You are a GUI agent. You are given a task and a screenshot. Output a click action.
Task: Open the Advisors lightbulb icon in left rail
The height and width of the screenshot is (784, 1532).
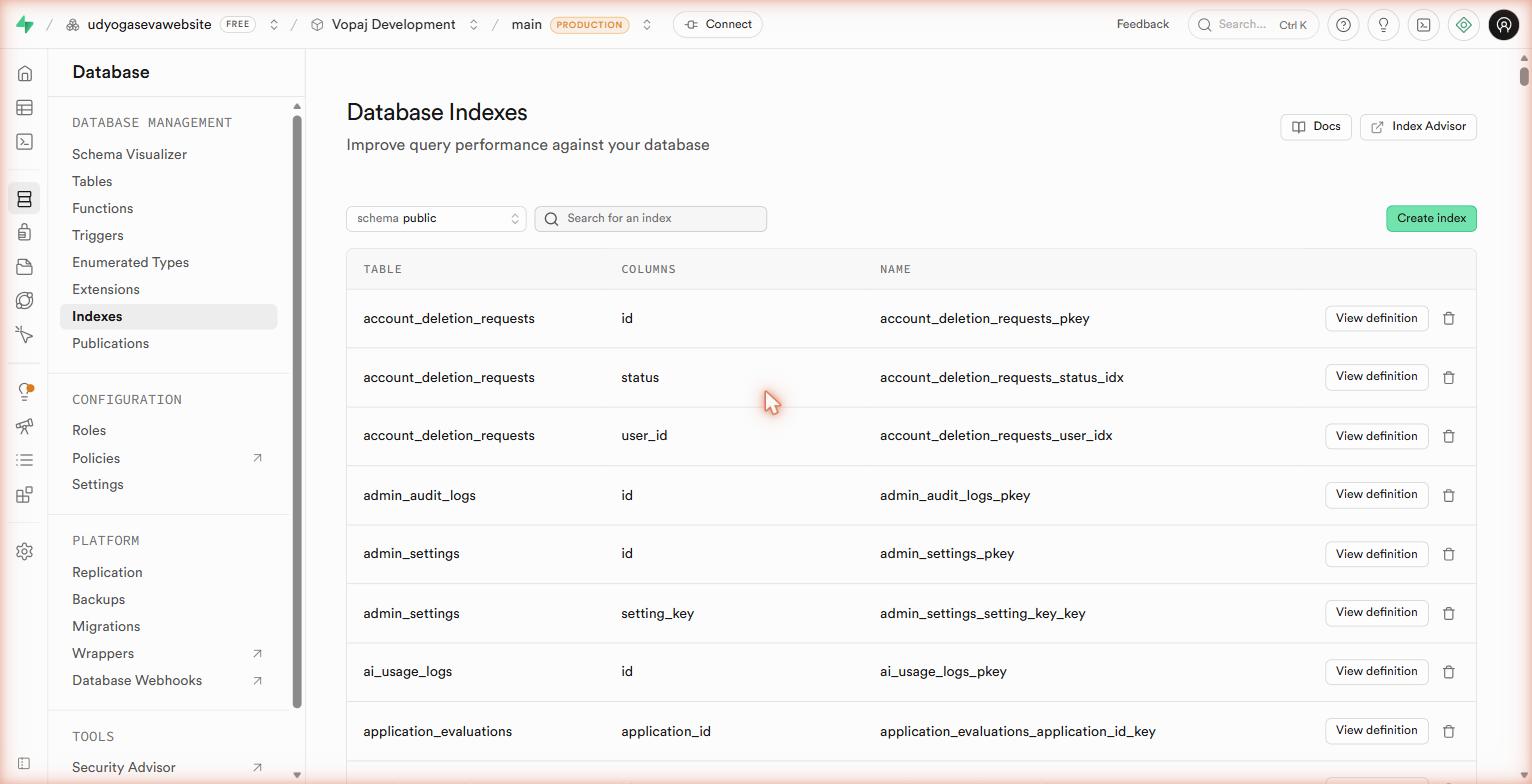(x=25, y=392)
